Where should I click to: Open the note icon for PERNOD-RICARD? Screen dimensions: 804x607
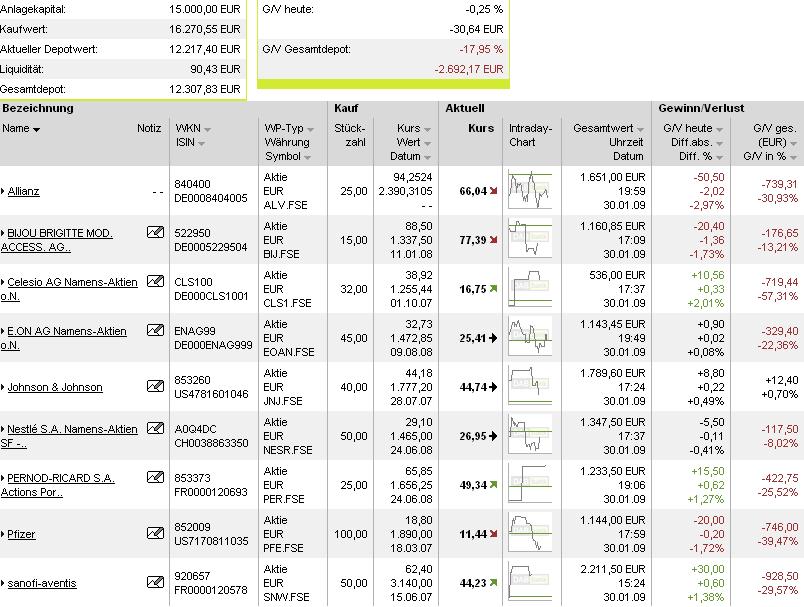click(x=155, y=477)
